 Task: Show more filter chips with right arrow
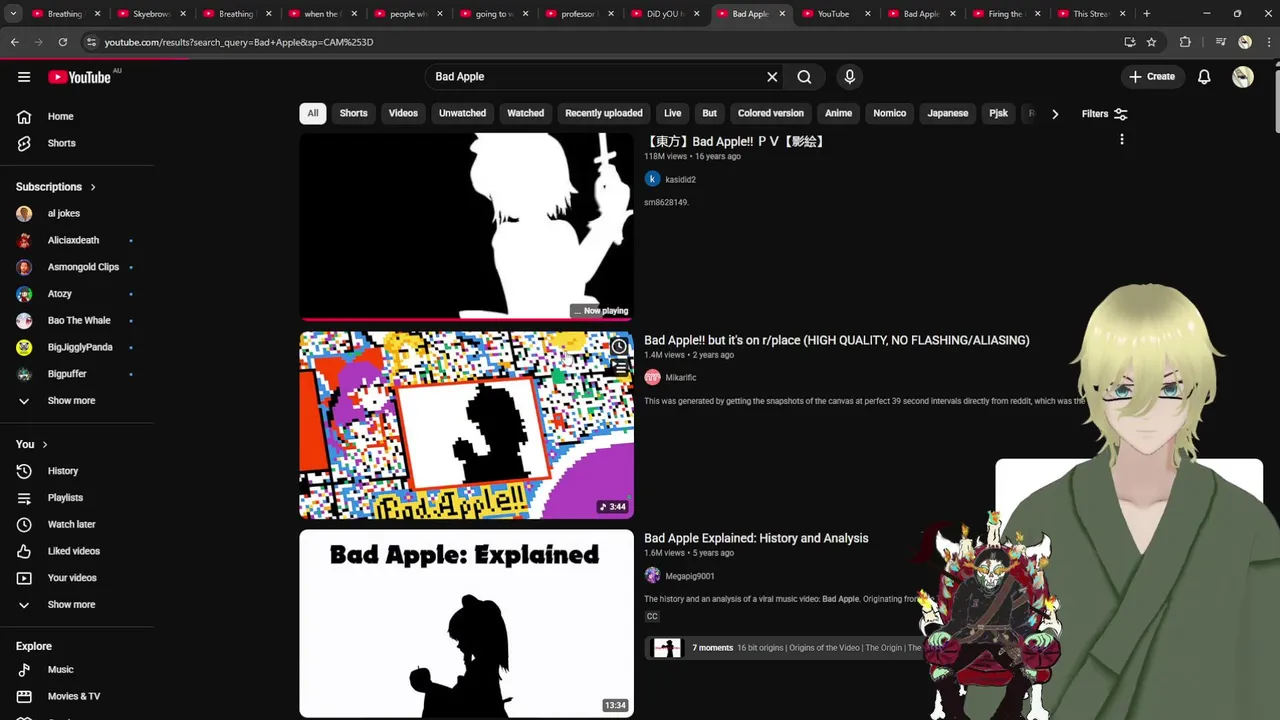point(1055,114)
